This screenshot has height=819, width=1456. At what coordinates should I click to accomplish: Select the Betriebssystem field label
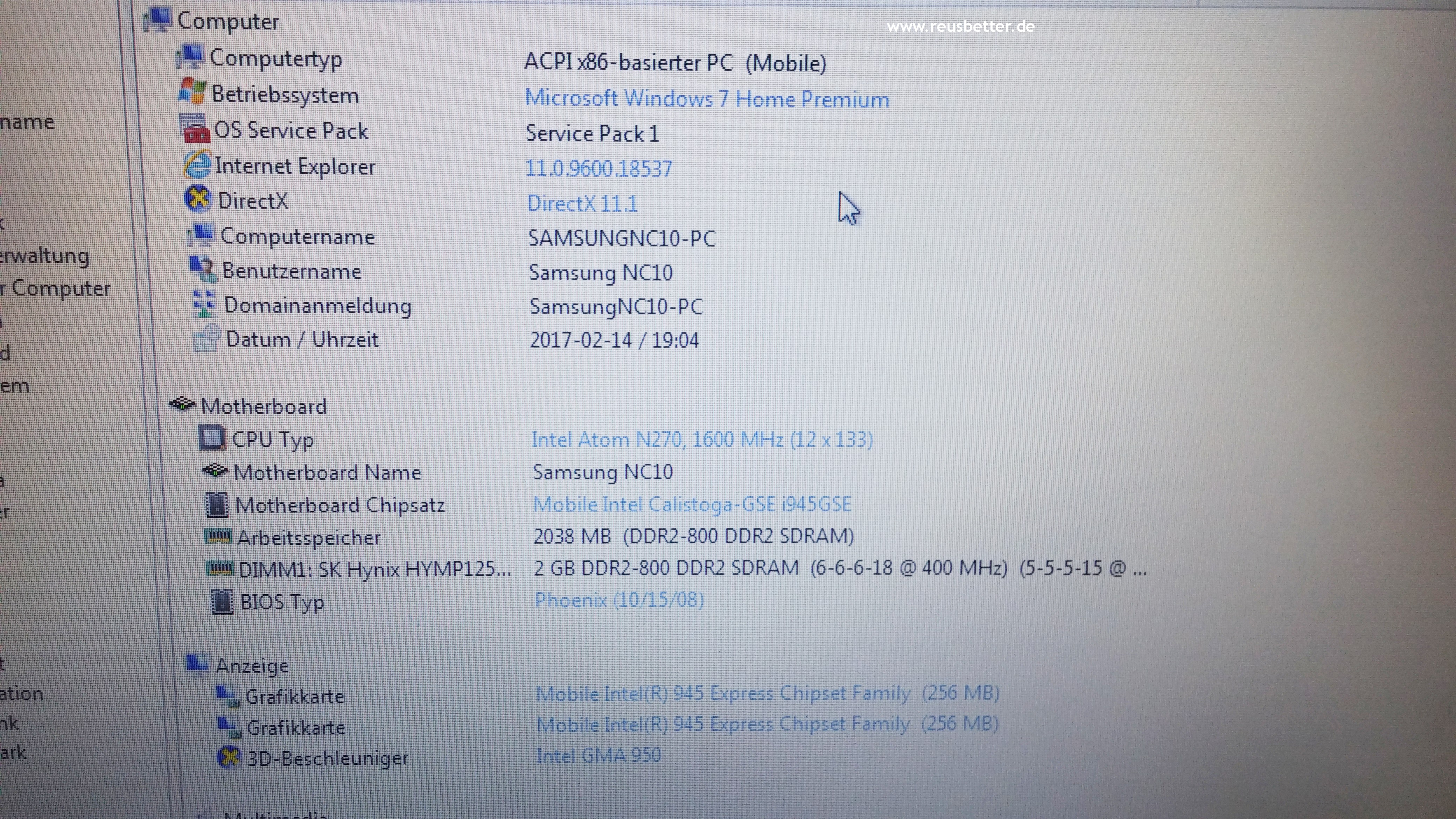pos(286,94)
